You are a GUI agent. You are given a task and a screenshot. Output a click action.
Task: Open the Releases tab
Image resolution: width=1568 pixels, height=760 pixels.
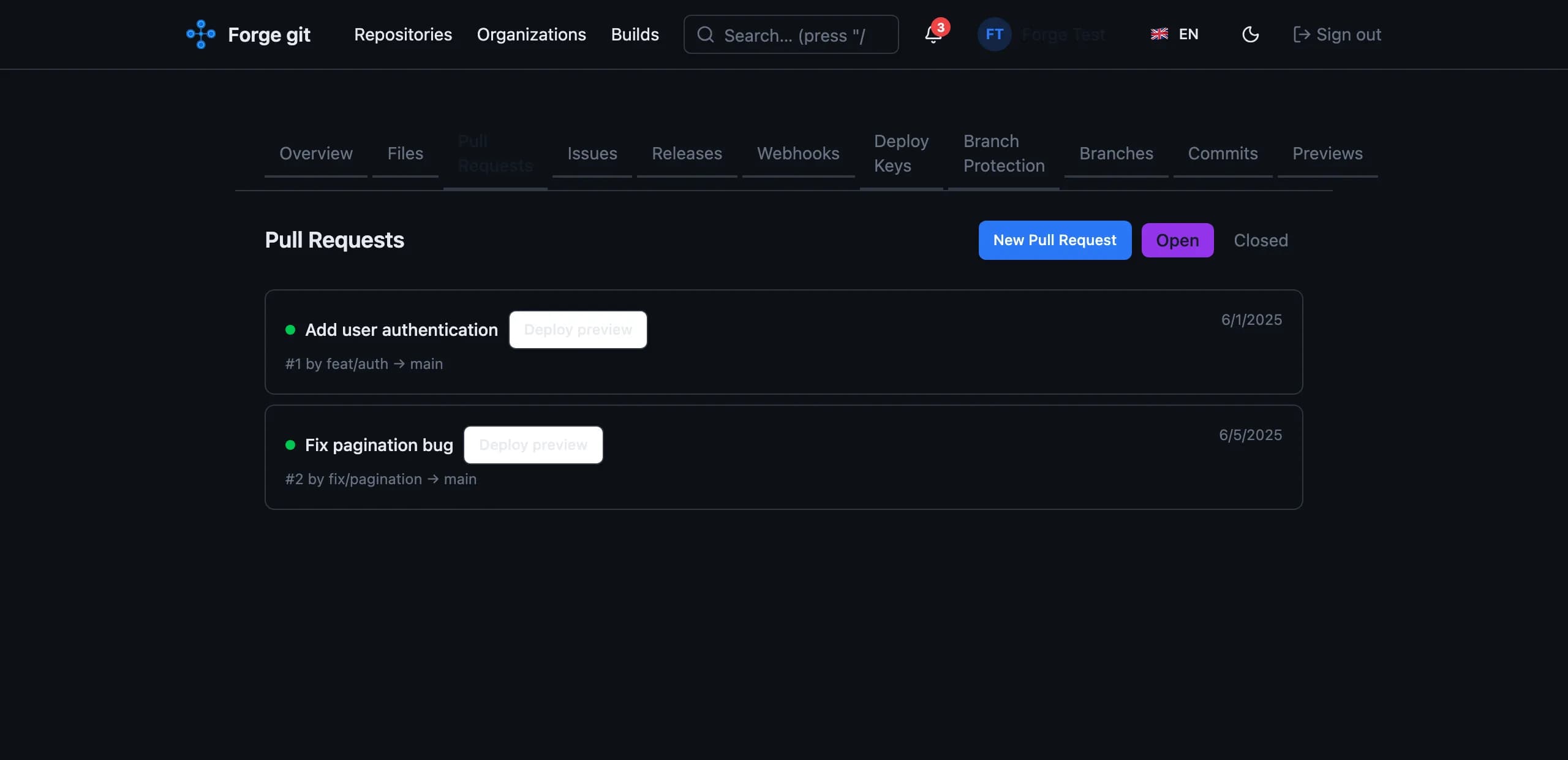pyautogui.click(x=687, y=153)
